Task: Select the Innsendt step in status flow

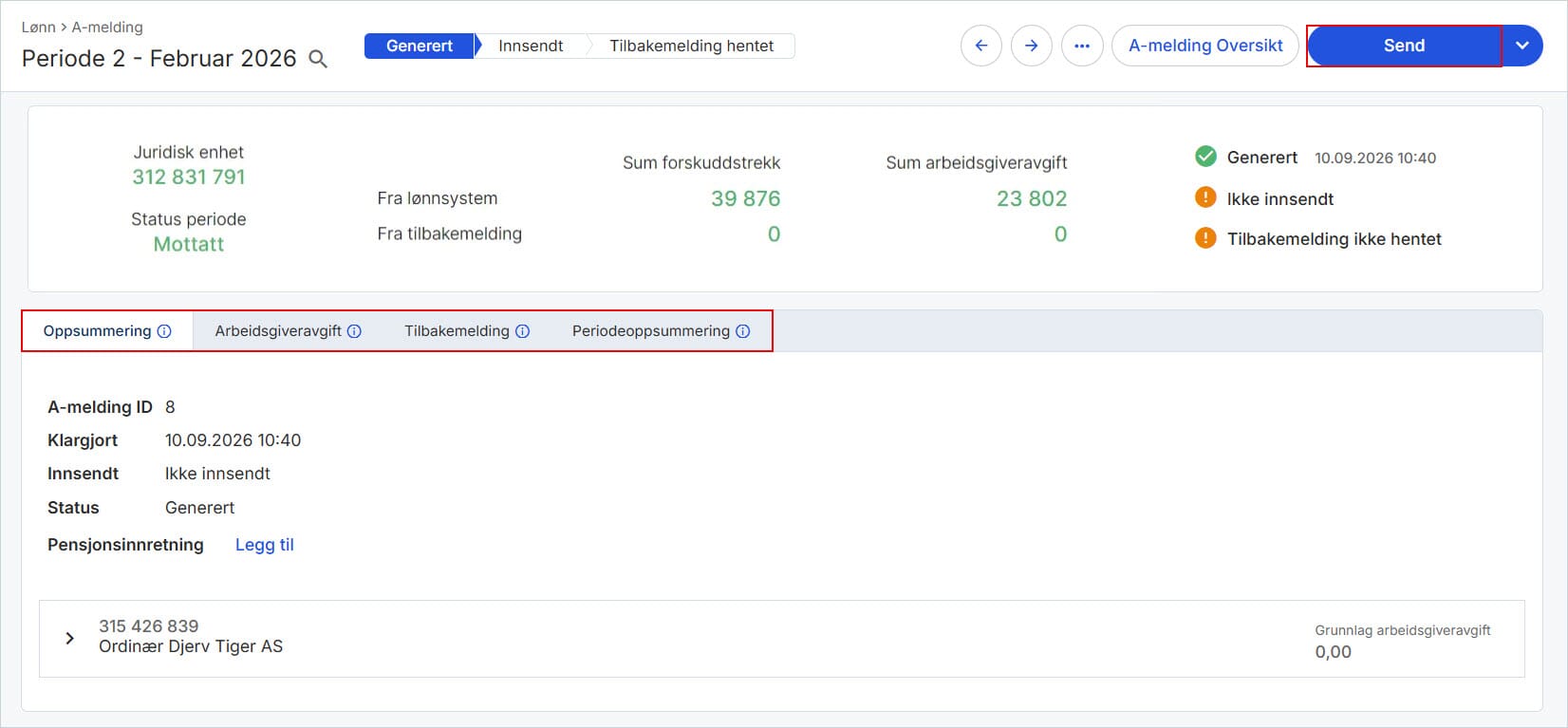Action: point(531,46)
